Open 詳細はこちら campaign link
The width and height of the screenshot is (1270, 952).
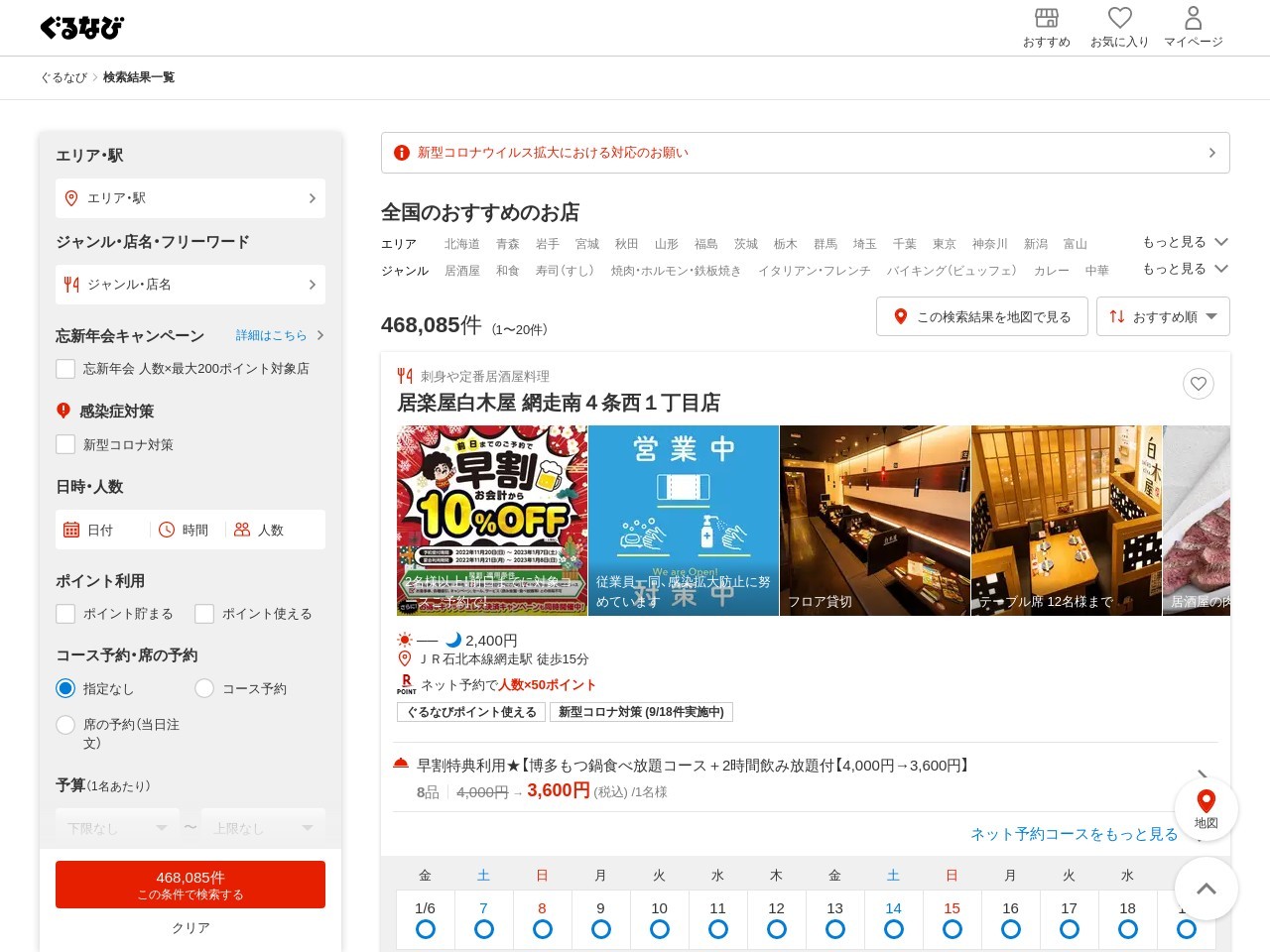click(x=280, y=335)
